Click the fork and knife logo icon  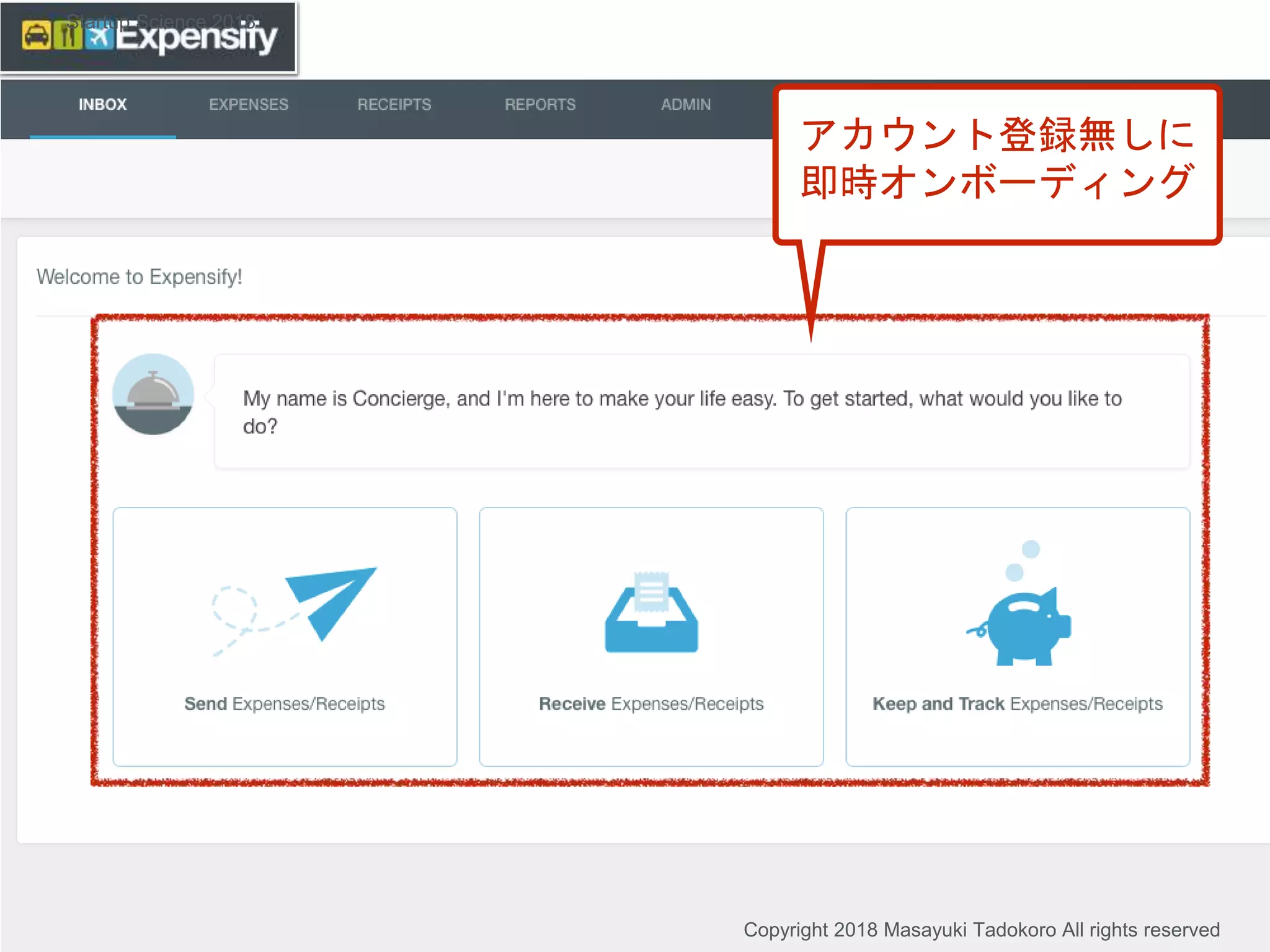click(68, 35)
